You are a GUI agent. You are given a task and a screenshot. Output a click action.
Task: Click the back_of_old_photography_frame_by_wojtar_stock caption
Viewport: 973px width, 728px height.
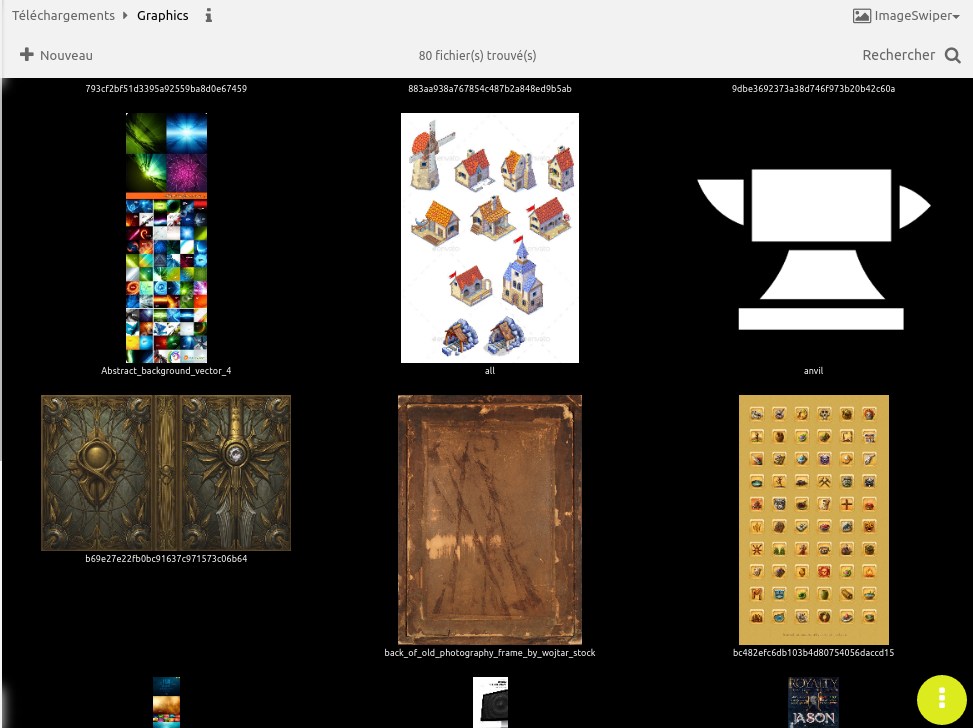click(490, 653)
